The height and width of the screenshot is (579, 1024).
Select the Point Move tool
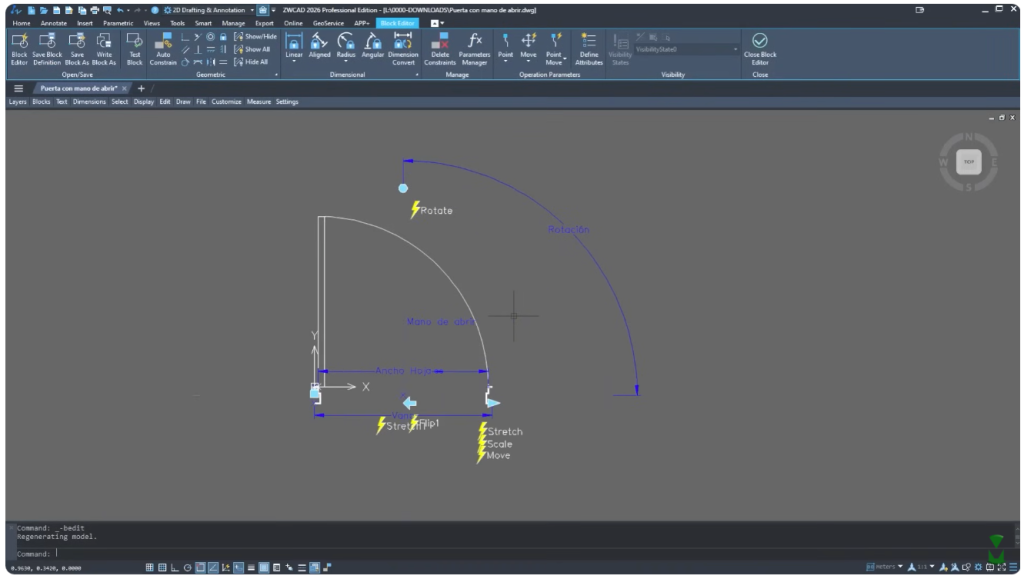coord(554,49)
